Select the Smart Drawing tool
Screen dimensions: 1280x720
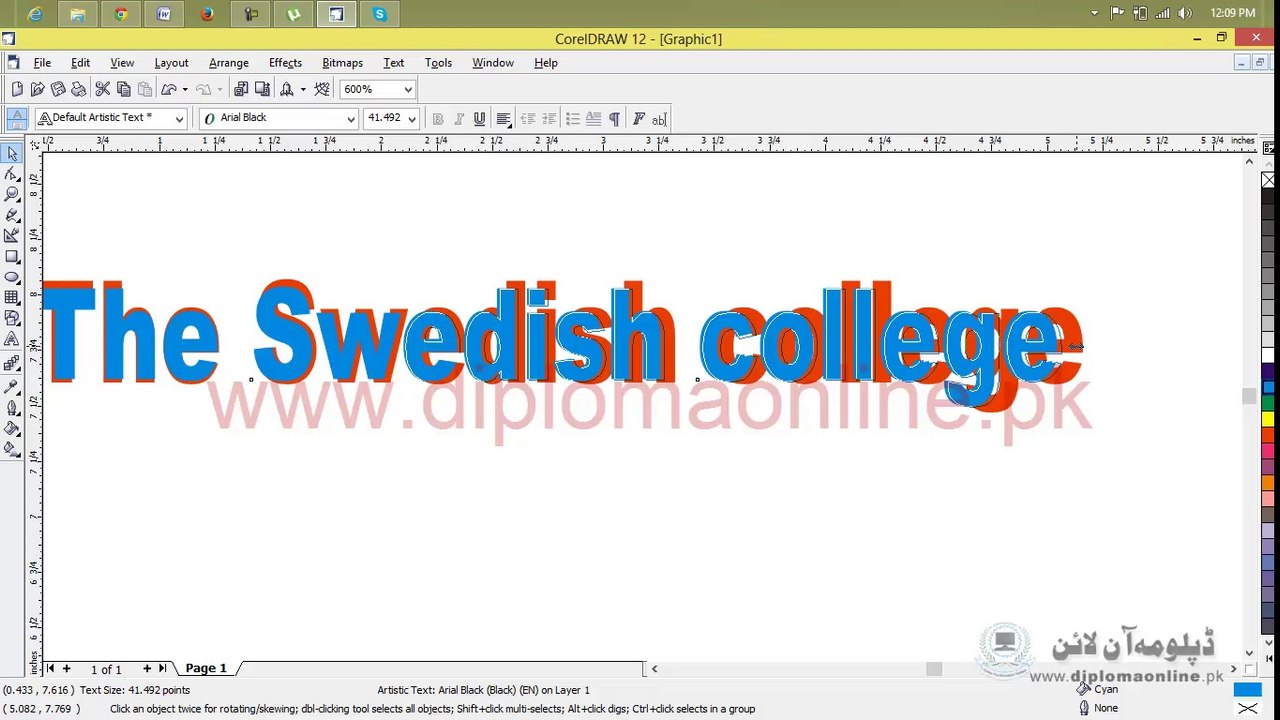coord(12,236)
